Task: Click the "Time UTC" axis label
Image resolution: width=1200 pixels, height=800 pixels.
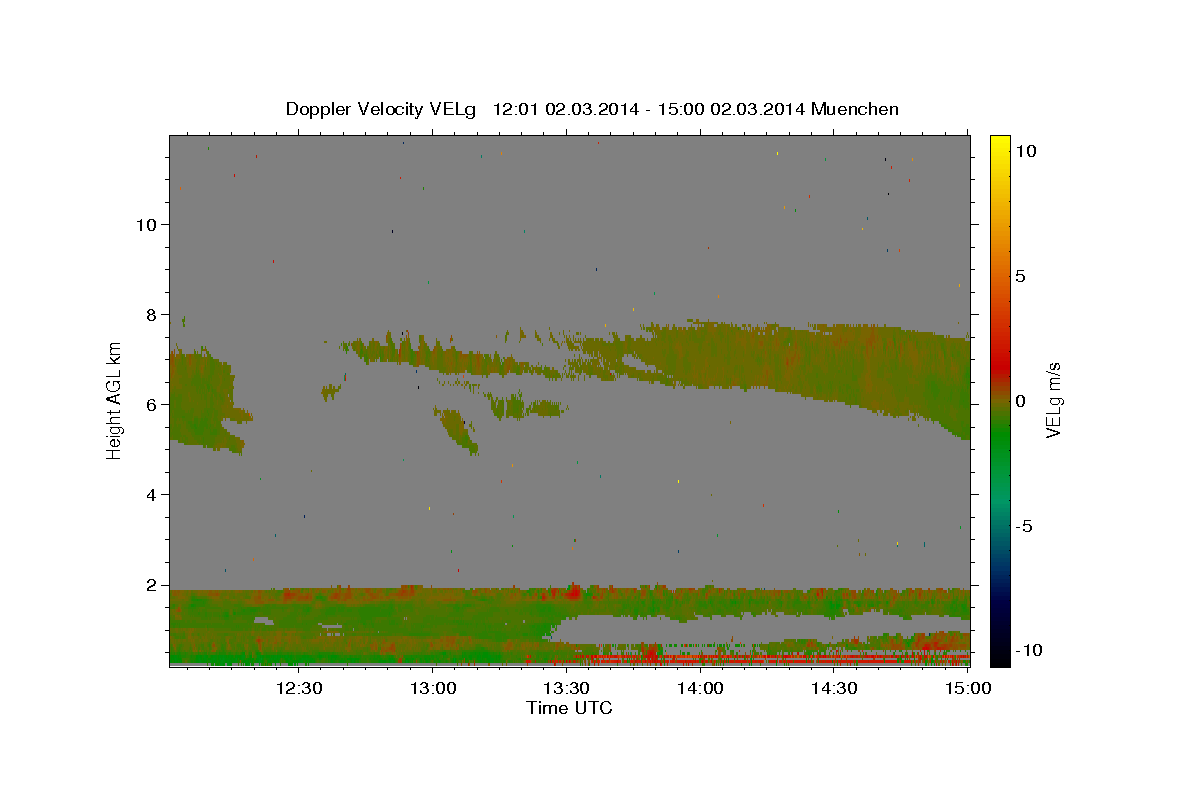Action: [x=569, y=708]
